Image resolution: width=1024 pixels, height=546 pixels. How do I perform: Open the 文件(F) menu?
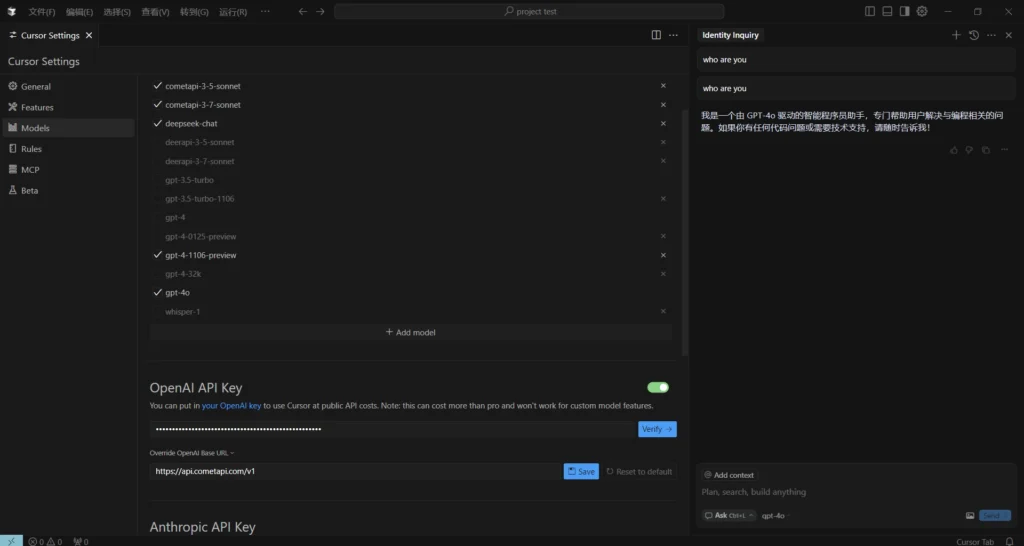tap(42, 11)
